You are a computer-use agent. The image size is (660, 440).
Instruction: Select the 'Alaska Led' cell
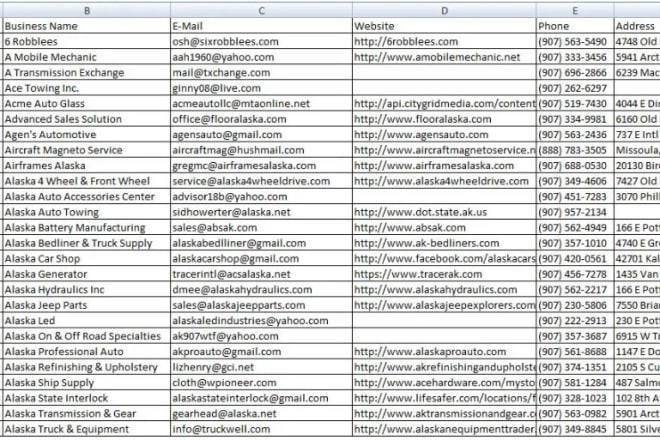click(x=87, y=321)
